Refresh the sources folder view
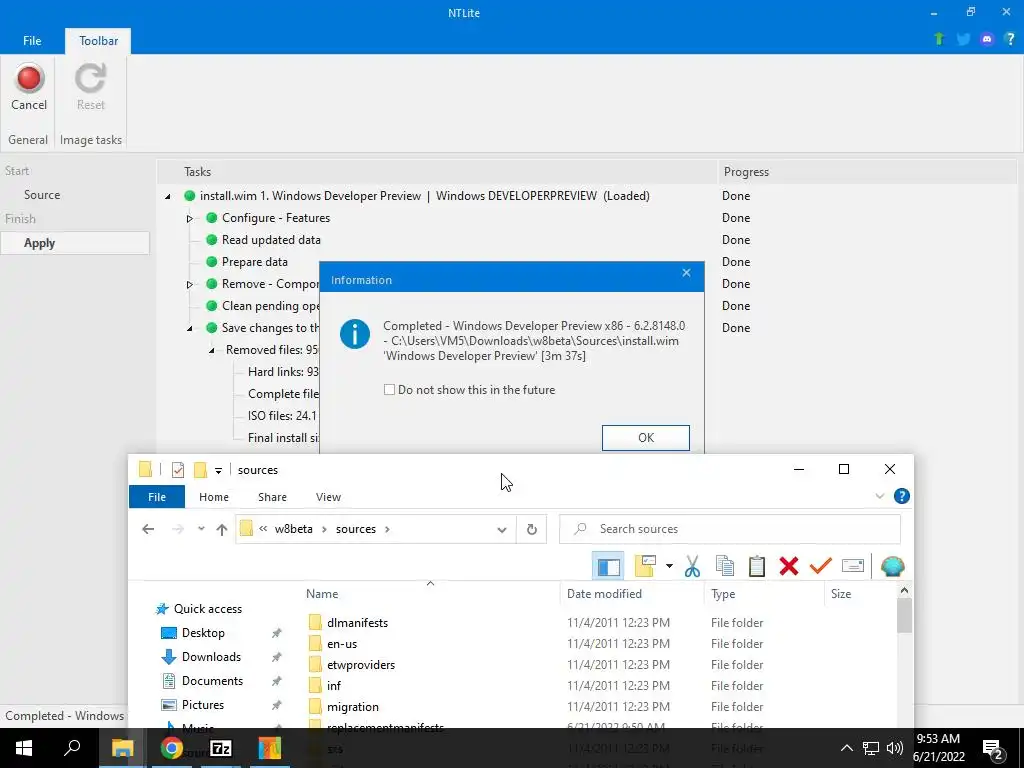The height and width of the screenshot is (768, 1024). pos(532,529)
